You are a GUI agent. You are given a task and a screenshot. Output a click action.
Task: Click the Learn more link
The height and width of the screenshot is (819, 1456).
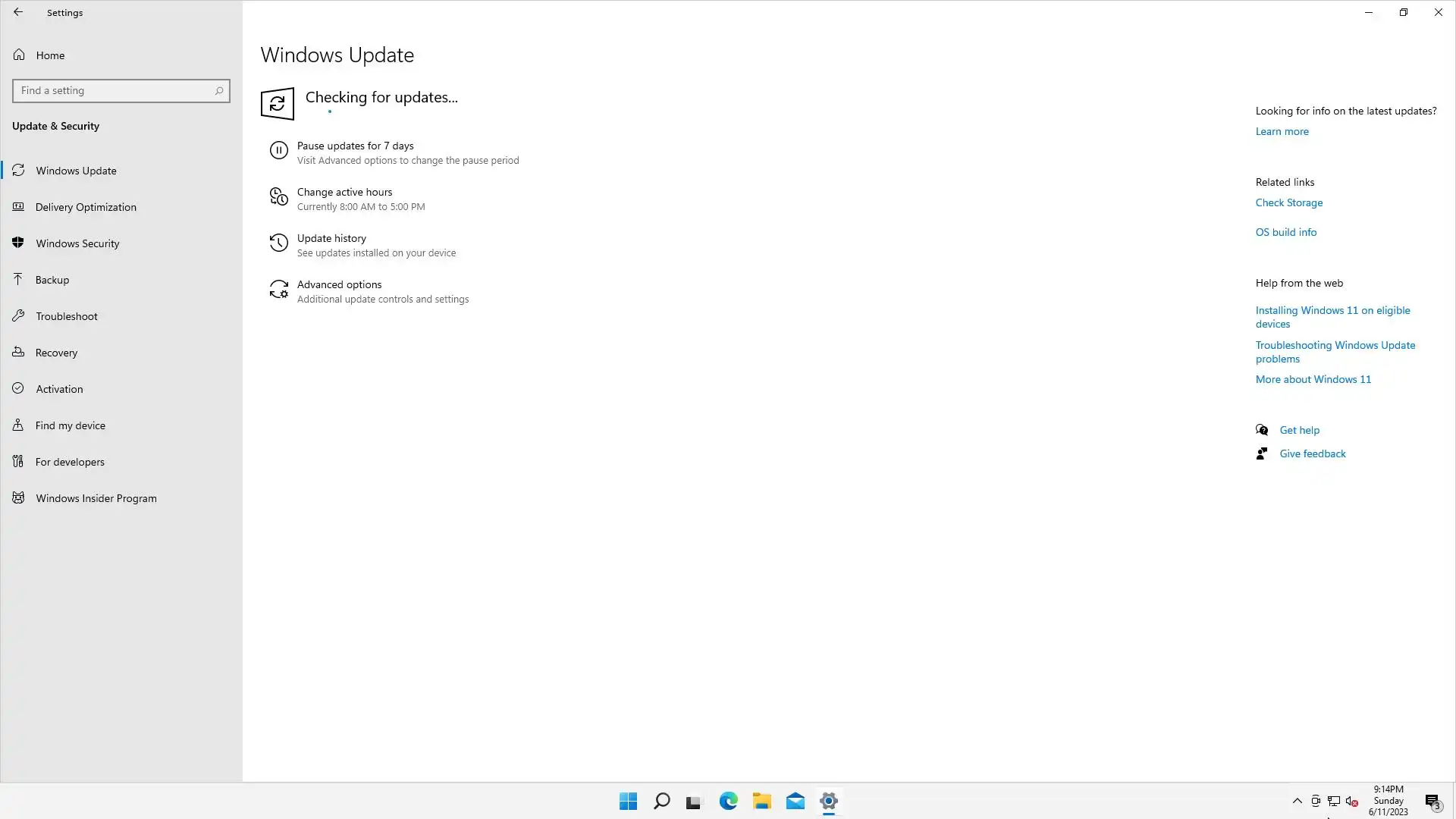pos(1282,131)
